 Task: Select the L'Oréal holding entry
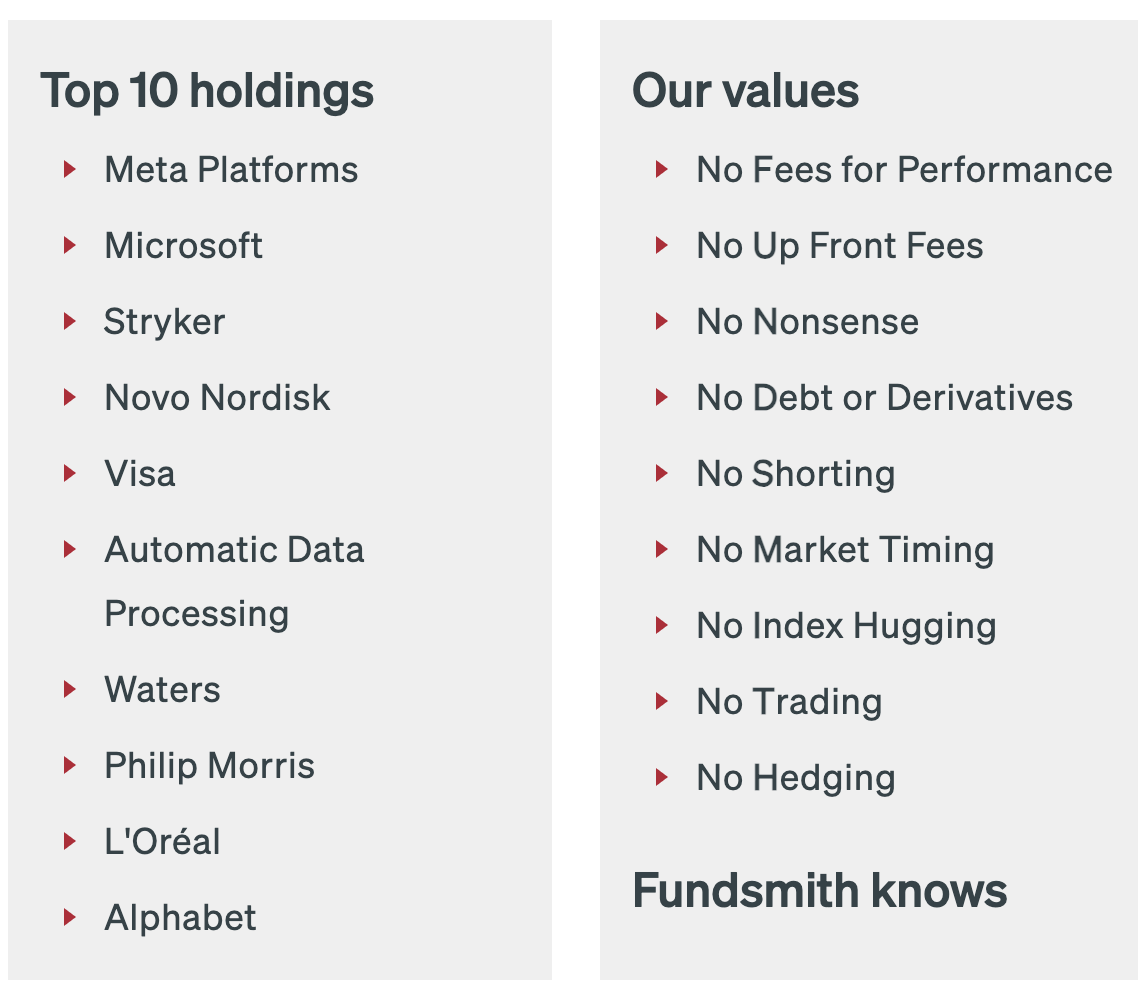(162, 842)
